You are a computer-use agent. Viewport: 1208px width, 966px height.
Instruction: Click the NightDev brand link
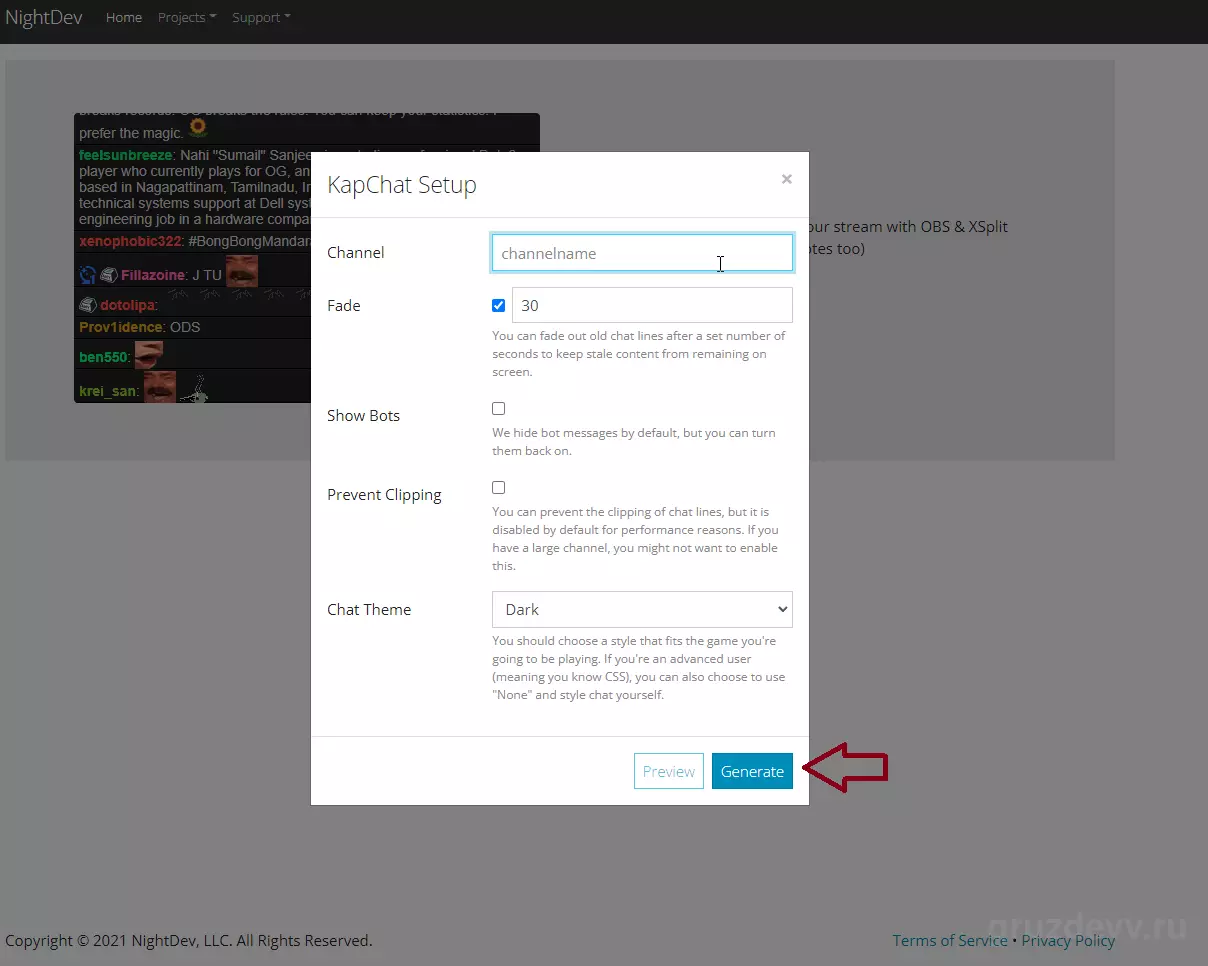coord(44,17)
